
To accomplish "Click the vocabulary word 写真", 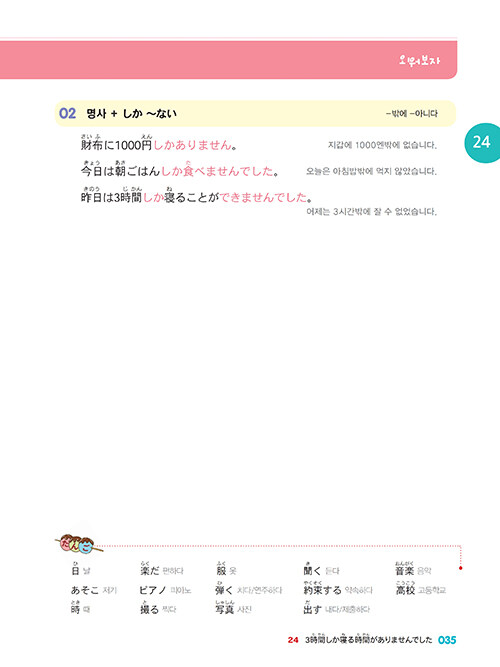I will (x=225, y=607).
